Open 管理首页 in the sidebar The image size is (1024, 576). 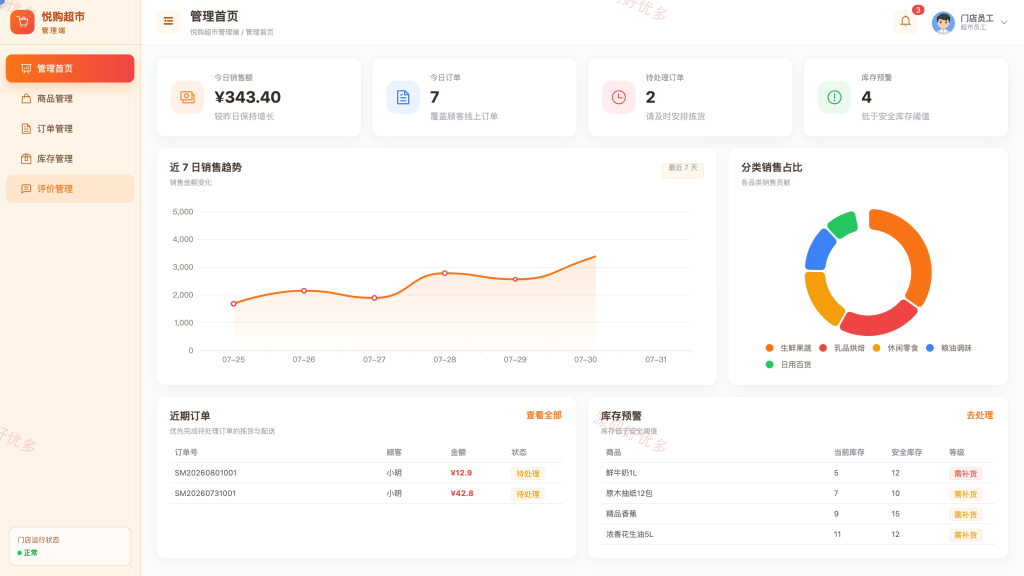tap(70, 69)
